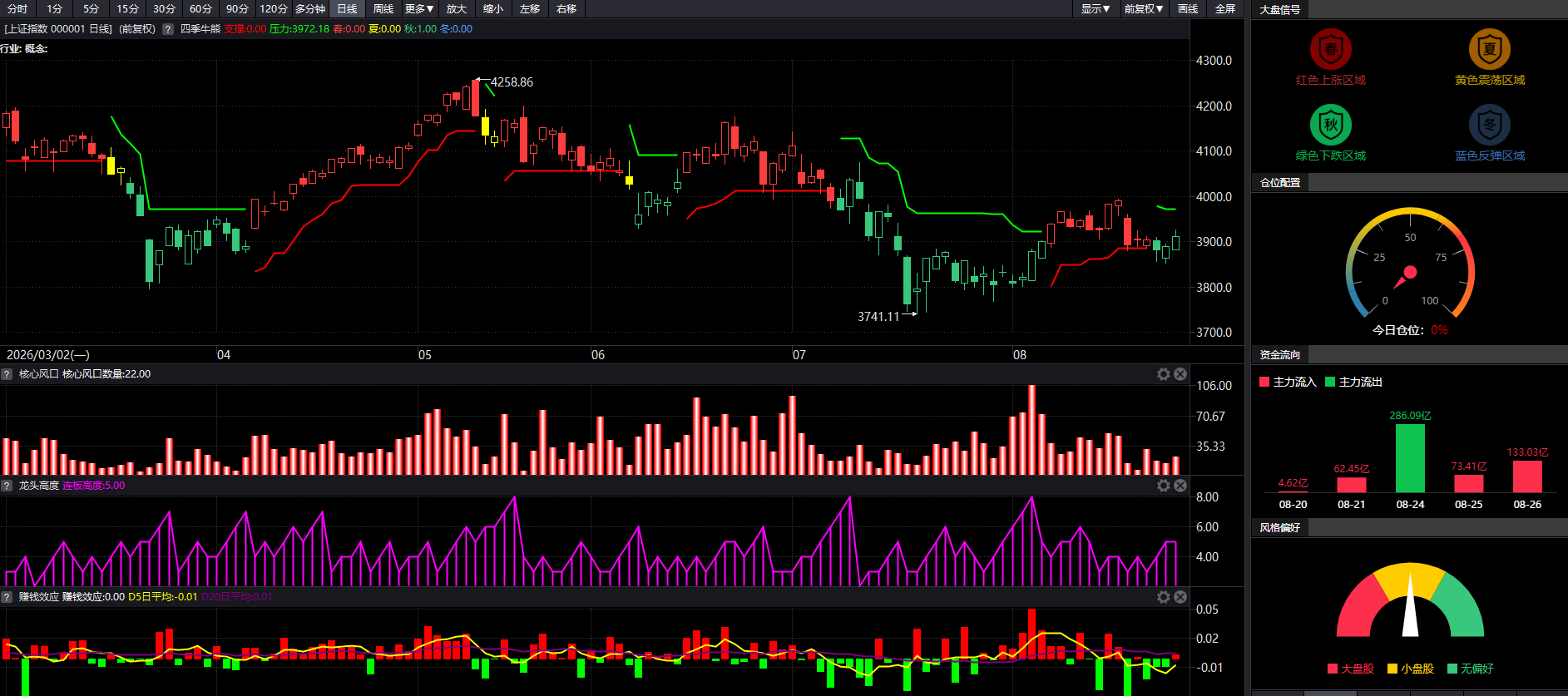This screenshot has width=1568, height=696.
Task: Click the 62.45亿 value above 08-21
Action: click(x=1352, y=469)
